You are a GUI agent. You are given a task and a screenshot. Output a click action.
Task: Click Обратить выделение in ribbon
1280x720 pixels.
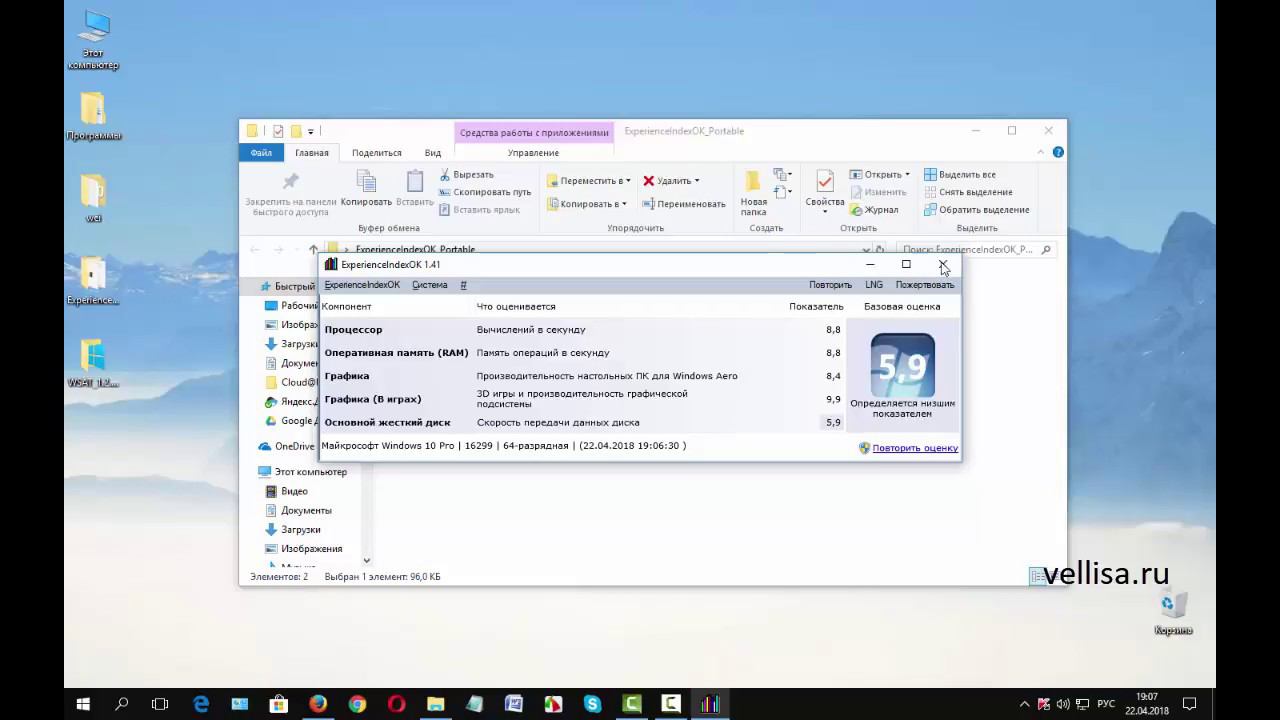tap(976, 210)
